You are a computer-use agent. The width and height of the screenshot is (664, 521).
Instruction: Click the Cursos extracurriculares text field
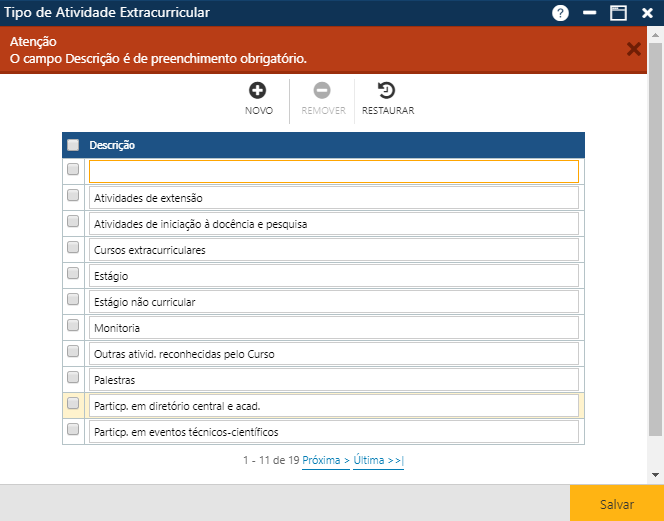point(333,250)
